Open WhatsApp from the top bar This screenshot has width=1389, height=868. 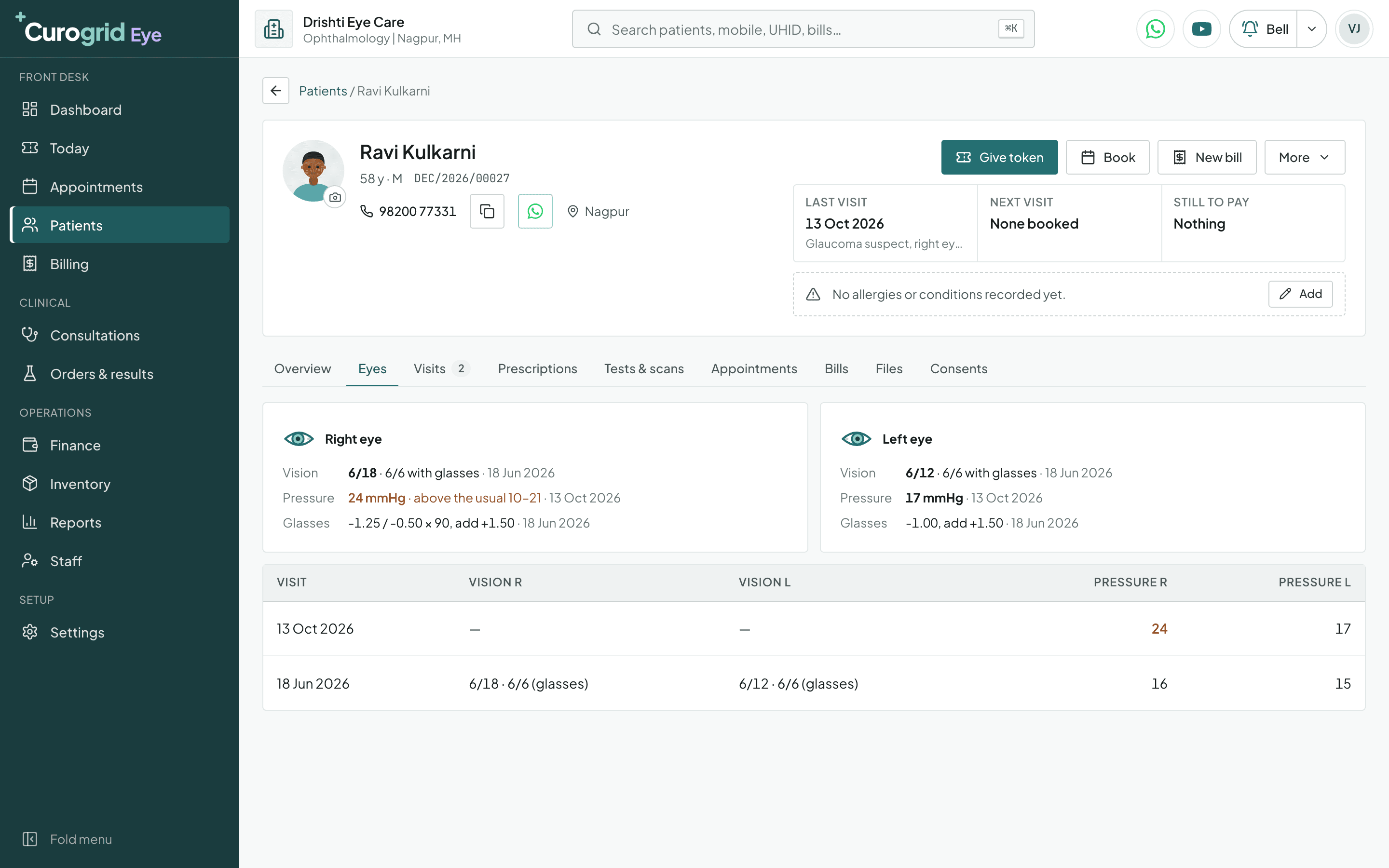[x=1155, y=29]
